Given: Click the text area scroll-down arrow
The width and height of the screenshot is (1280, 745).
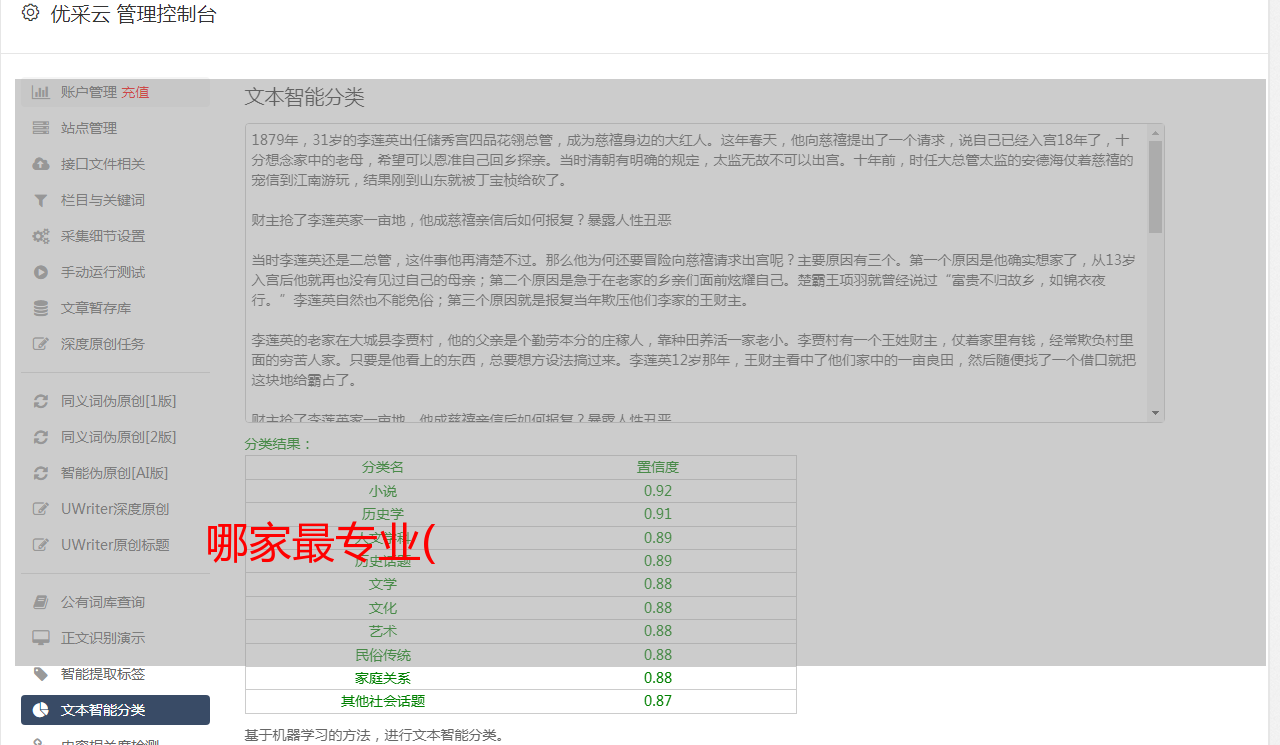Looking at the screenshot, I should tap(1156, 413).
